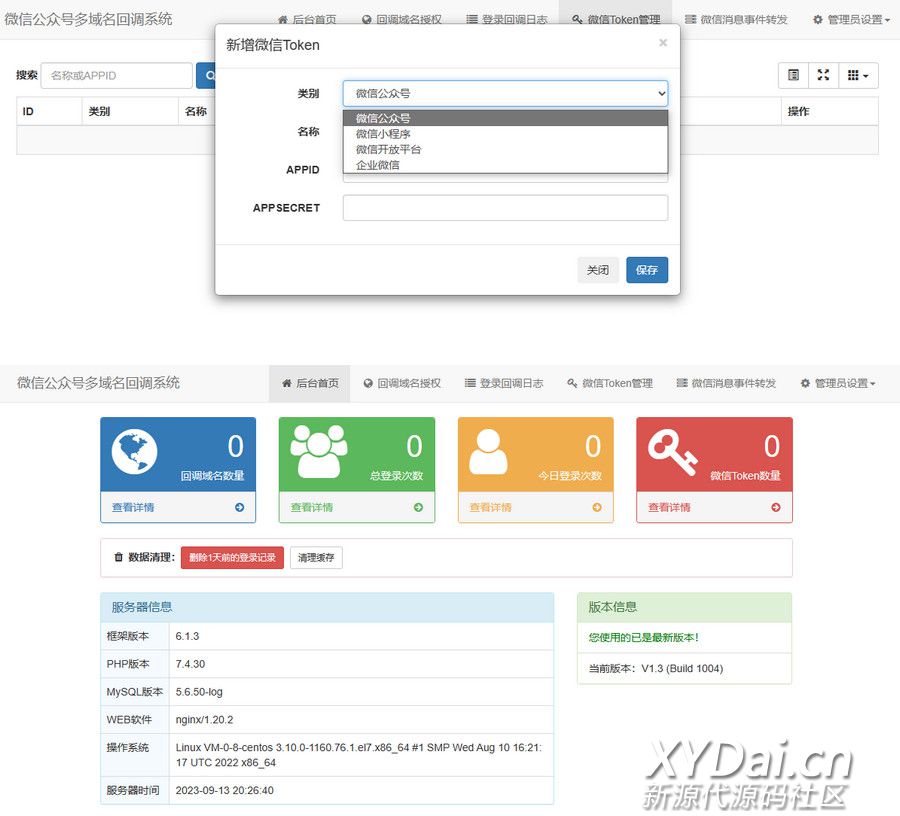Expand the 类别 select box
The height and width of the screenshot is (816, 900).
[x=505, y=93]
